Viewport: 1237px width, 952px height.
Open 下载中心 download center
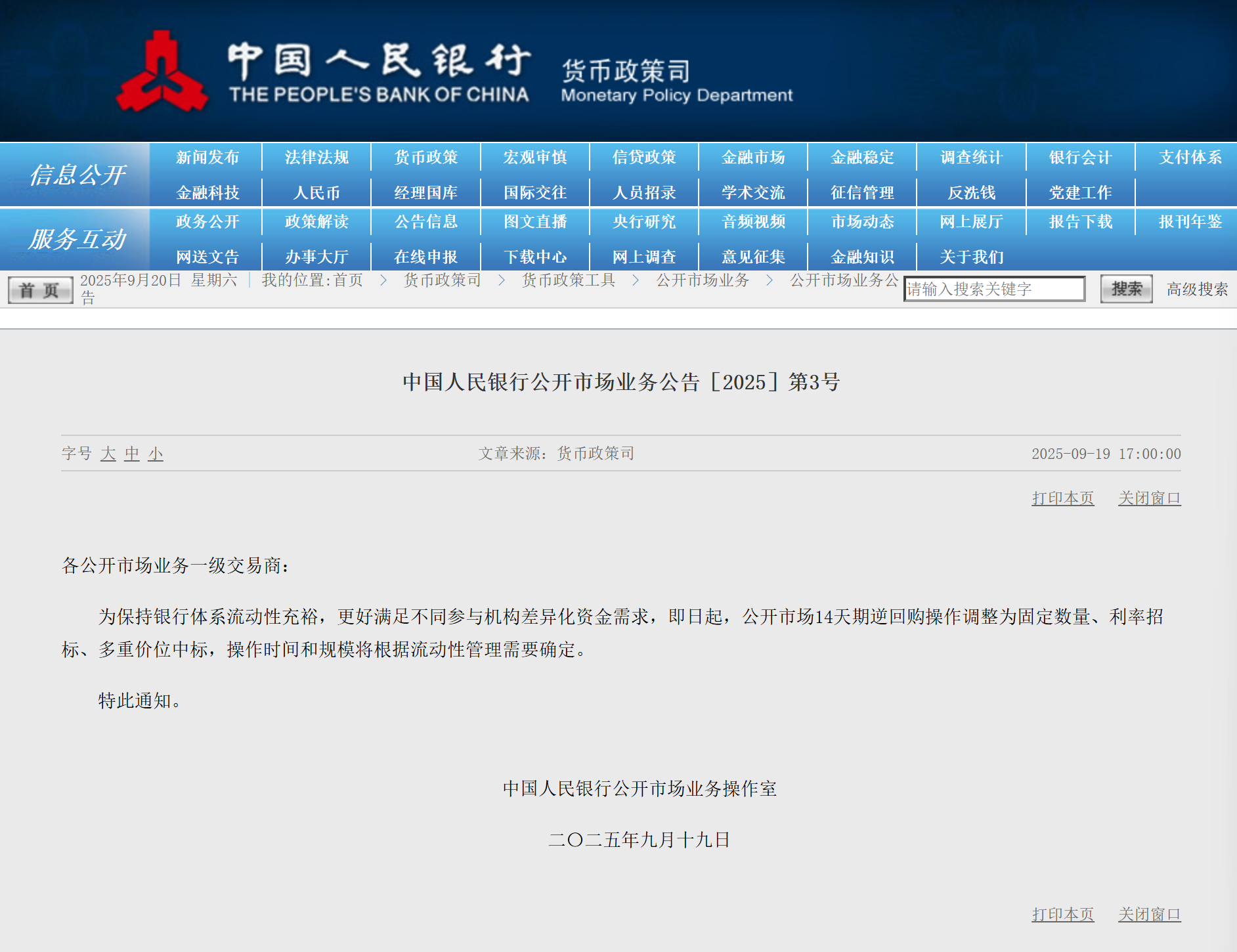pyautogui.click(x=535, y=257)
